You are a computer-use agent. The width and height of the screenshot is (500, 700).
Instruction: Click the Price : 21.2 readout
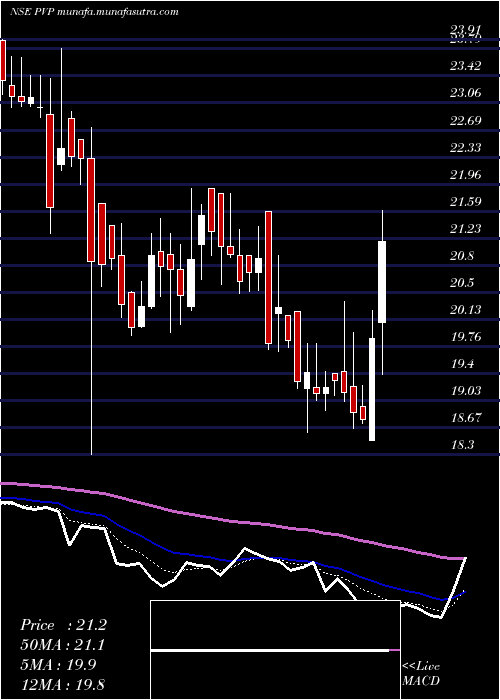click(63, 625)
